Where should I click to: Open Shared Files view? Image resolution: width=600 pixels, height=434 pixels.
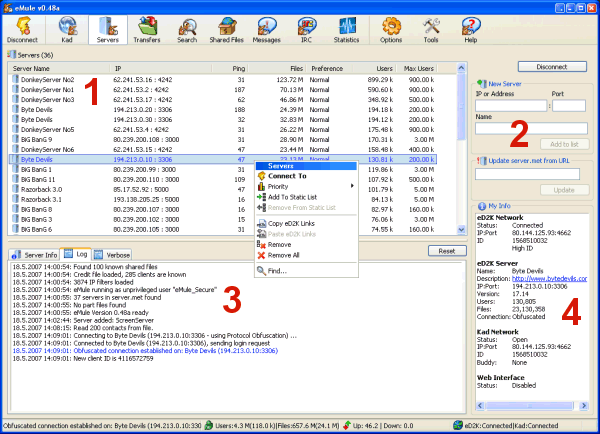click(227, 30)
